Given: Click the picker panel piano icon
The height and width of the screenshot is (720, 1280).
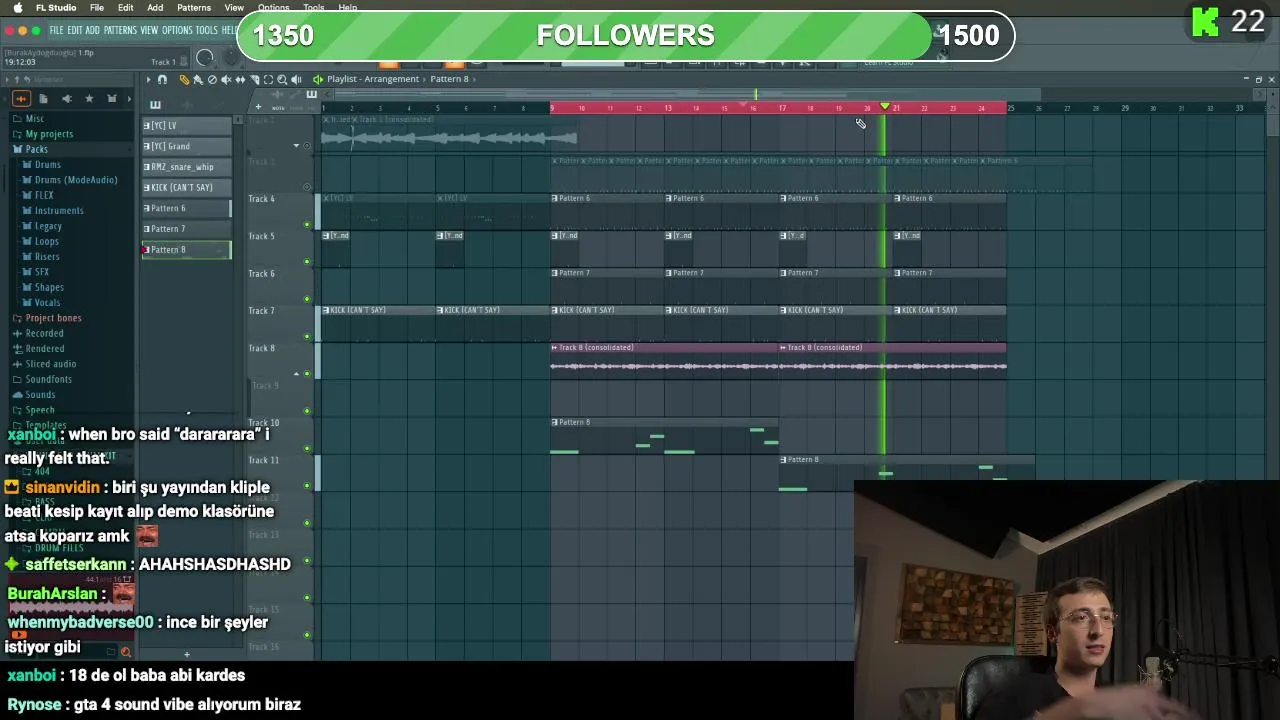Looking at the screenshot, I should point(155,104).
